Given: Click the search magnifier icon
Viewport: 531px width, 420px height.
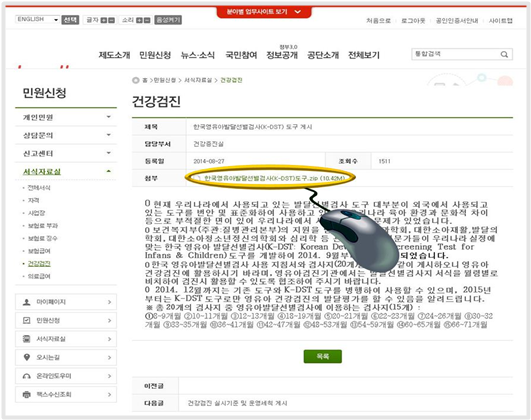Looking at the screenshot, I should (x=504, y=54).
